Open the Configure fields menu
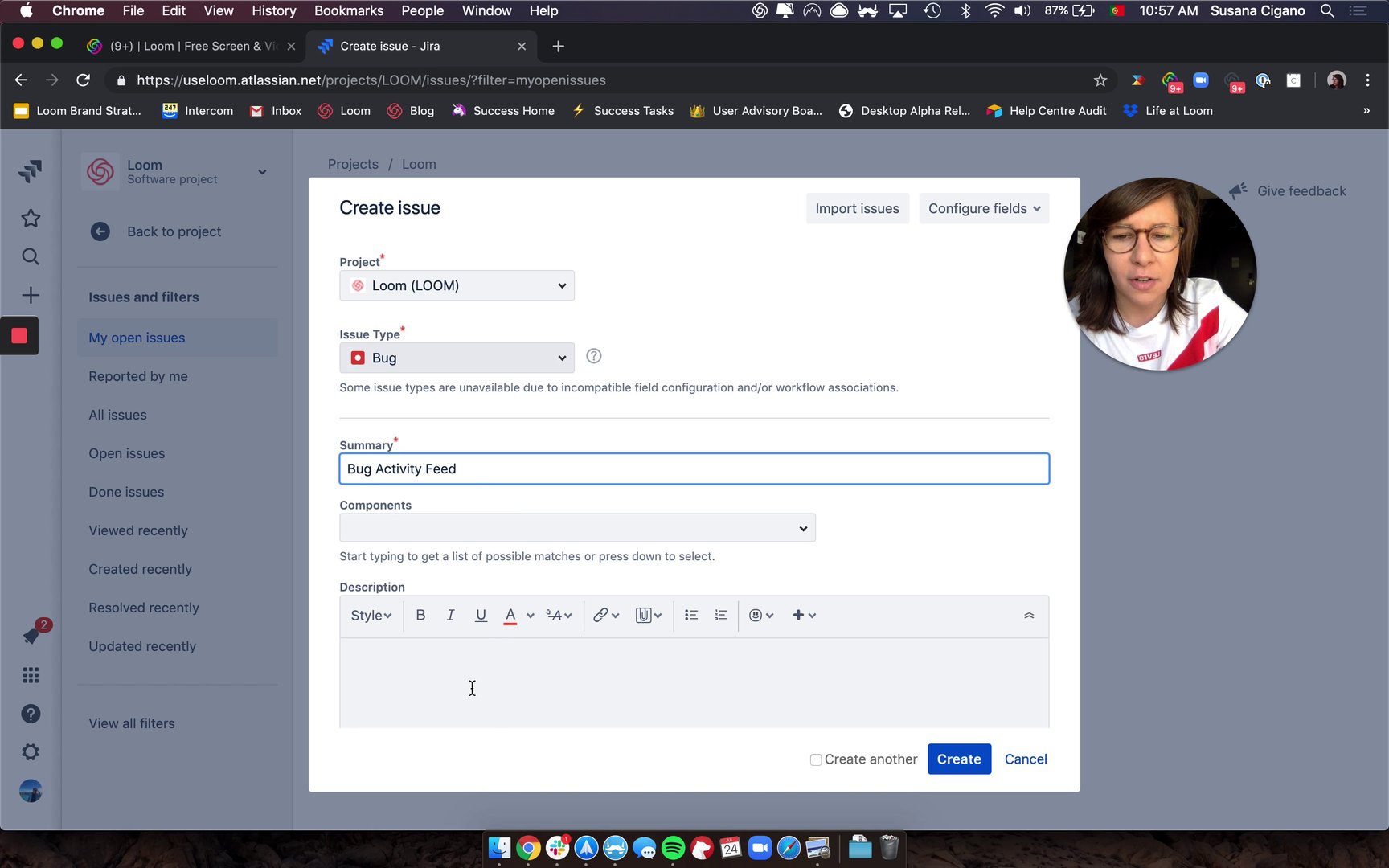Screen dimensions: 1389x868 coord(984,209)
